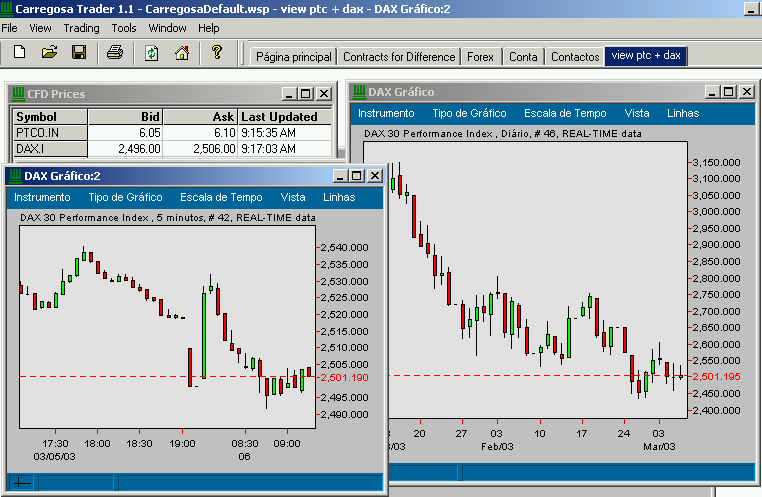Select the PTCO.IN symbol row
Viewport: 762px width, 497px height.
coord(50,133)
